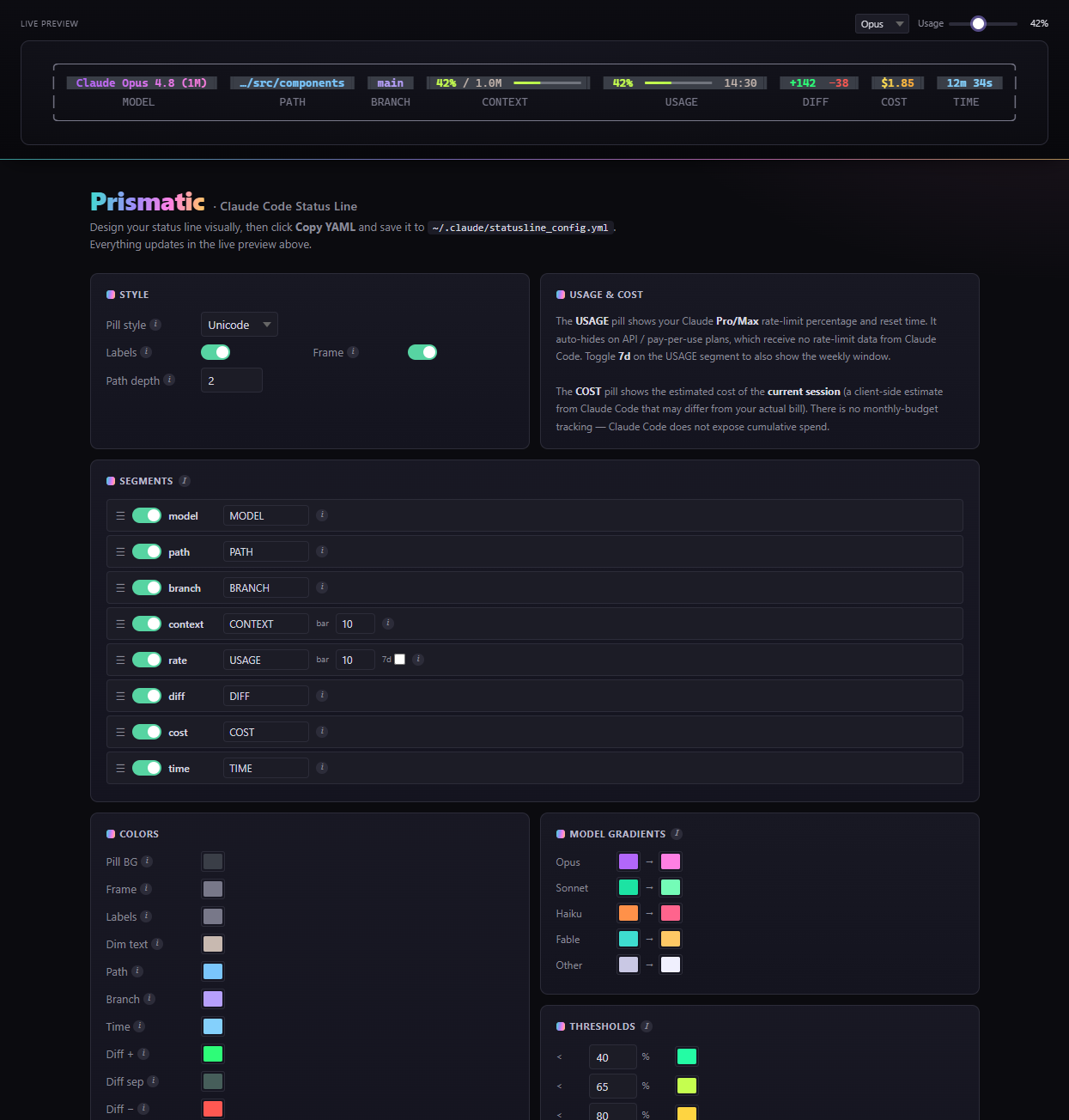This screenshot has width=1069, height=1120.
Task: Adjust the Usage slider in live preview
Action: click(x=983, y=24)
